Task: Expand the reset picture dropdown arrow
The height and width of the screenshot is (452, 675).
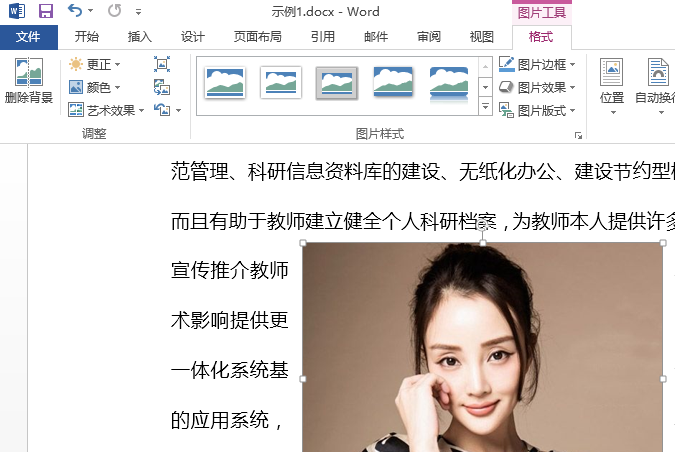Action: 178,111
